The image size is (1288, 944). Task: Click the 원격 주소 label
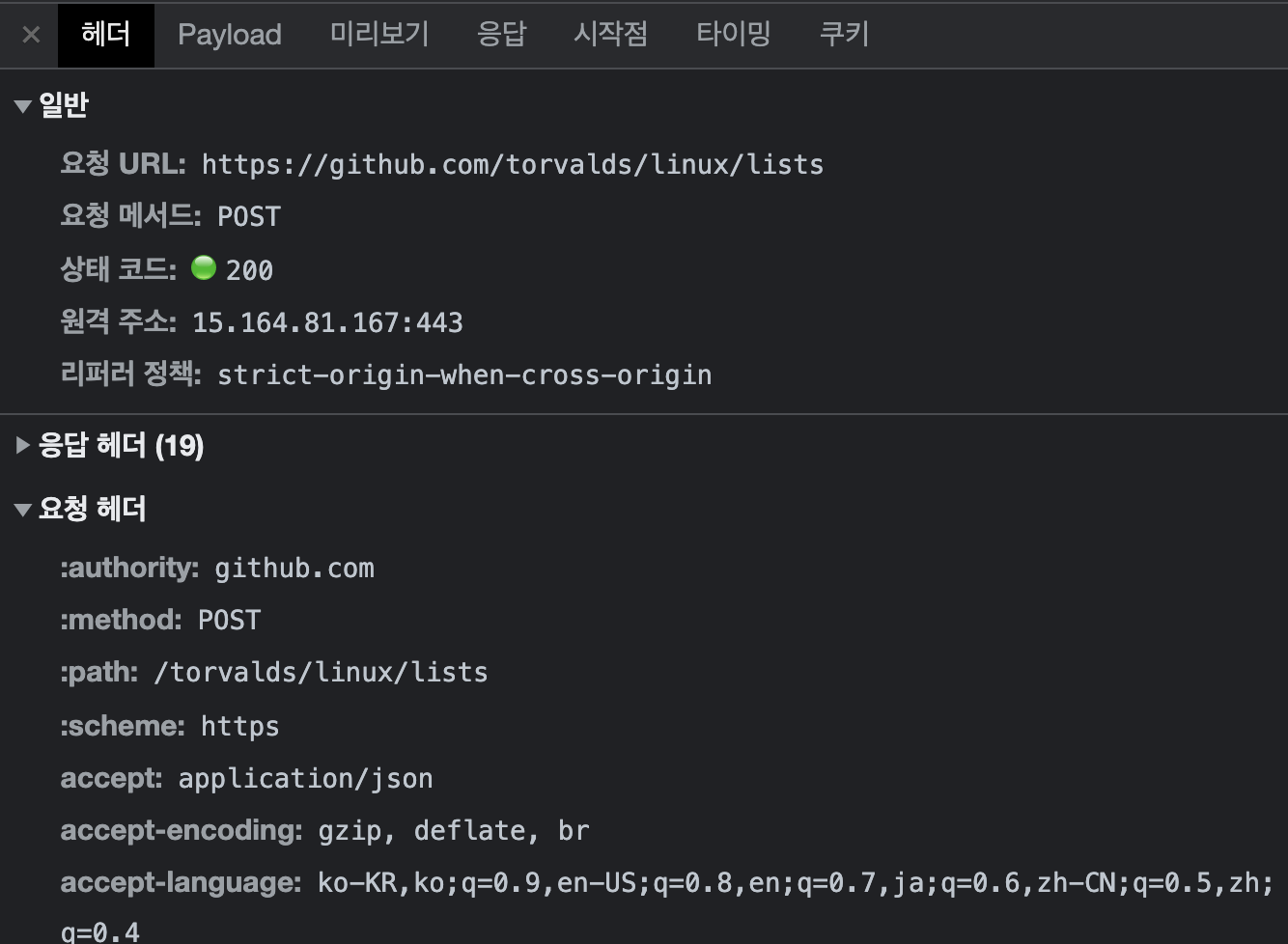pyautogui.click(x=118, y=321)
